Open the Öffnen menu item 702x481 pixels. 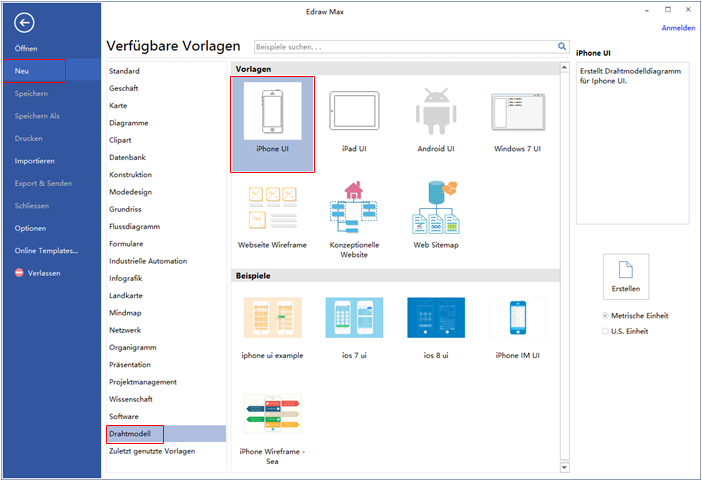click(26, 48)
